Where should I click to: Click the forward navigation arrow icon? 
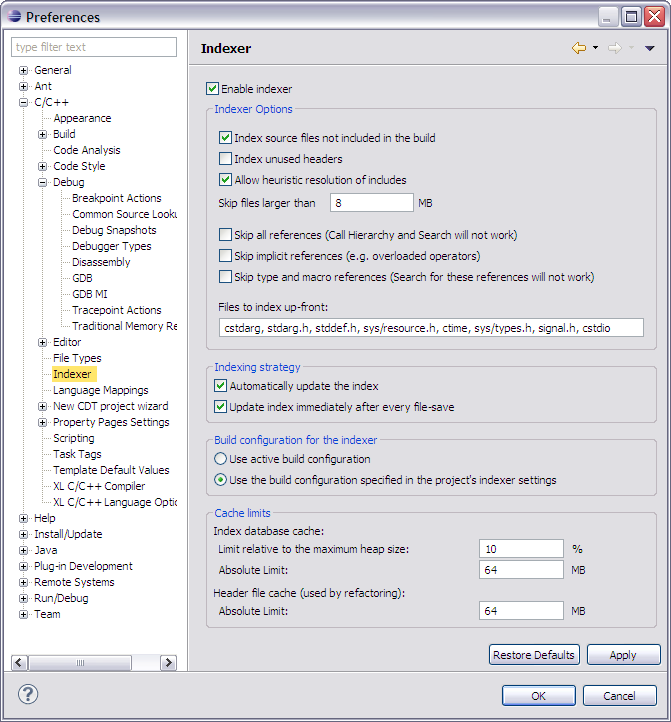(x=615, y=48)
